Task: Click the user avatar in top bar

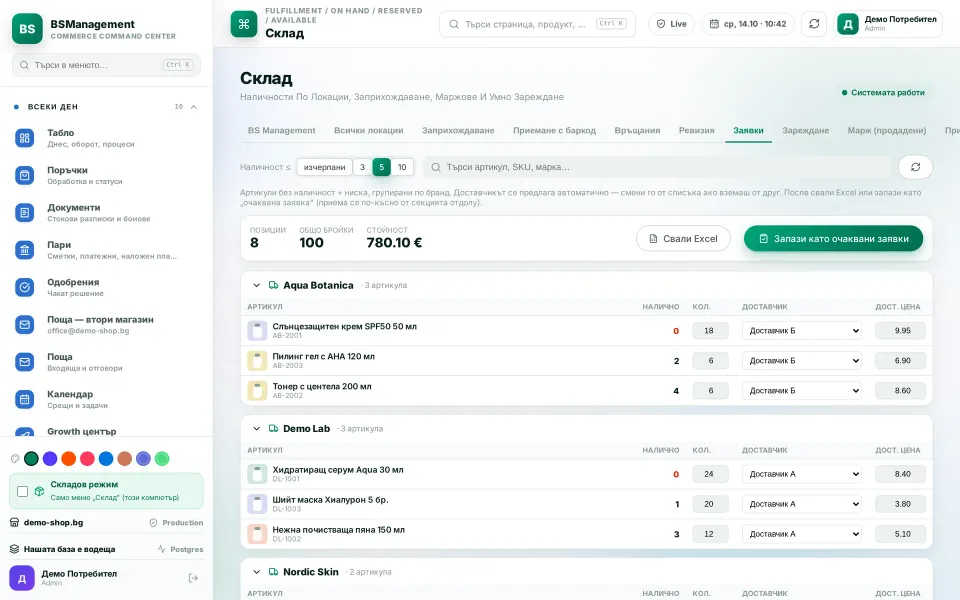Action: (848, 24)
